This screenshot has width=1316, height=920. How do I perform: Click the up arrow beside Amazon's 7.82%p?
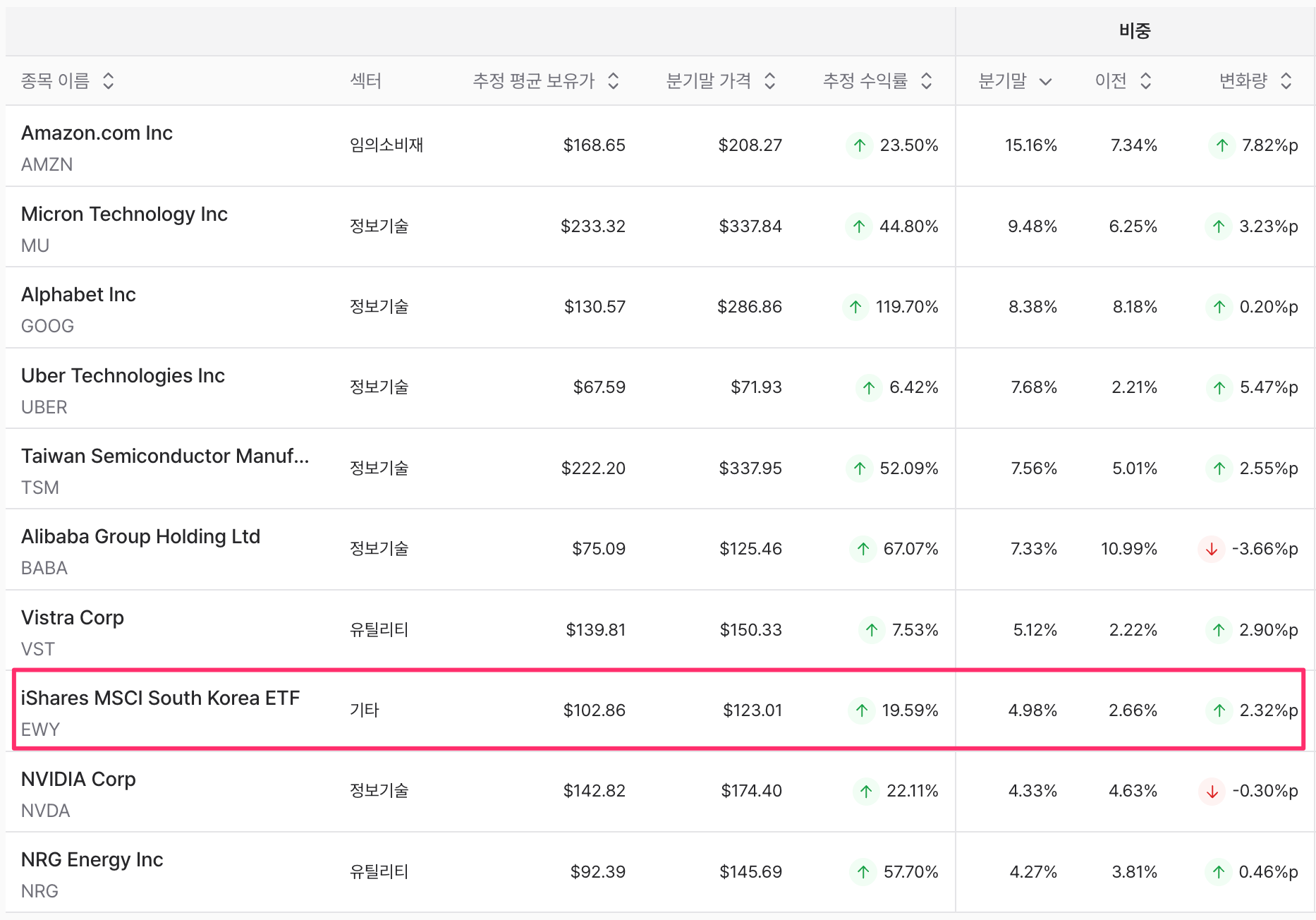coord(1222,146)
